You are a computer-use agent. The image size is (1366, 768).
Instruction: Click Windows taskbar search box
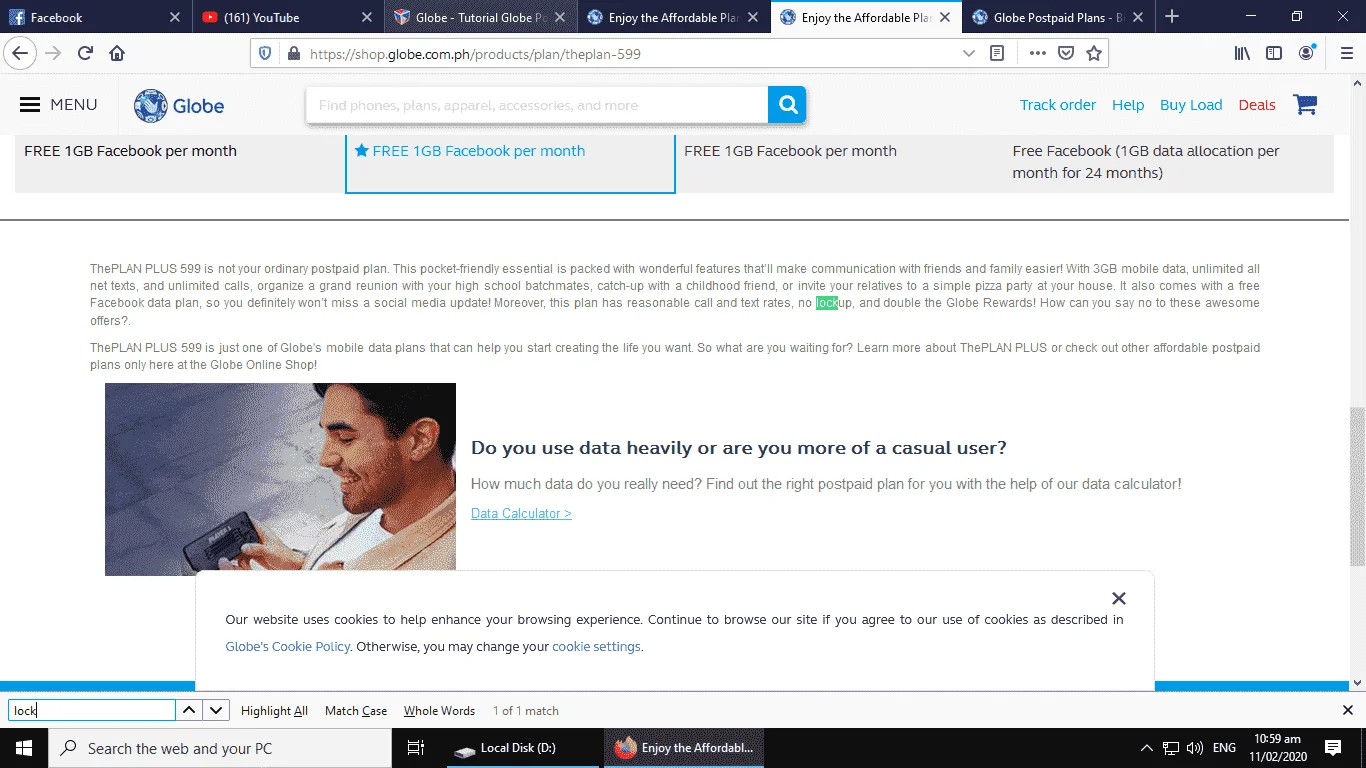220,748
